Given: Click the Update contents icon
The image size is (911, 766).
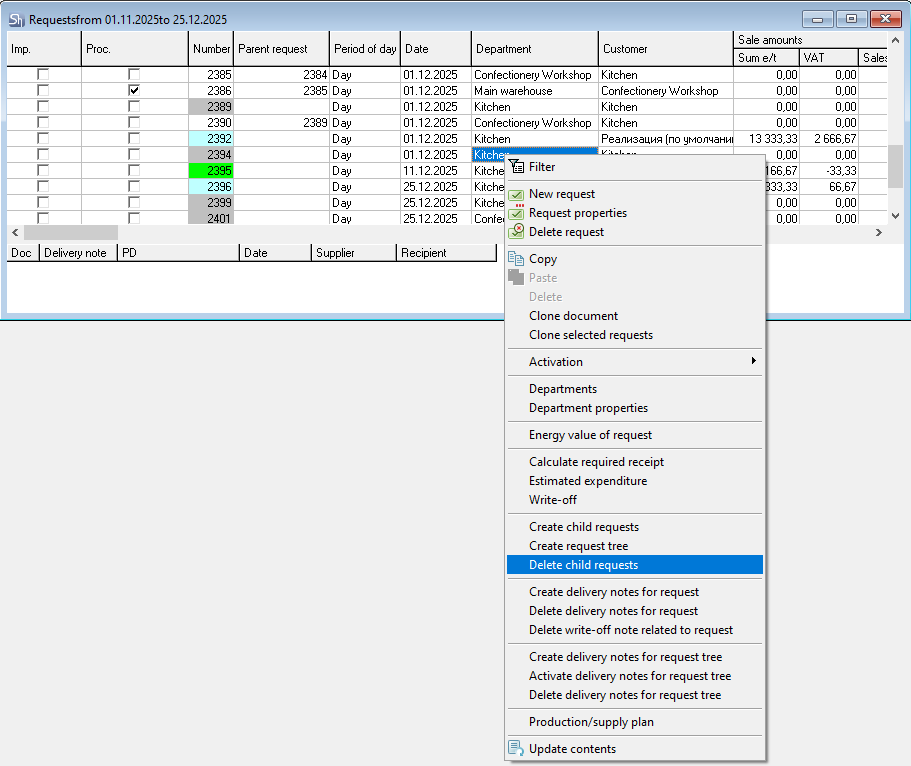Looking at the screenshot, I should coord(516,749).
